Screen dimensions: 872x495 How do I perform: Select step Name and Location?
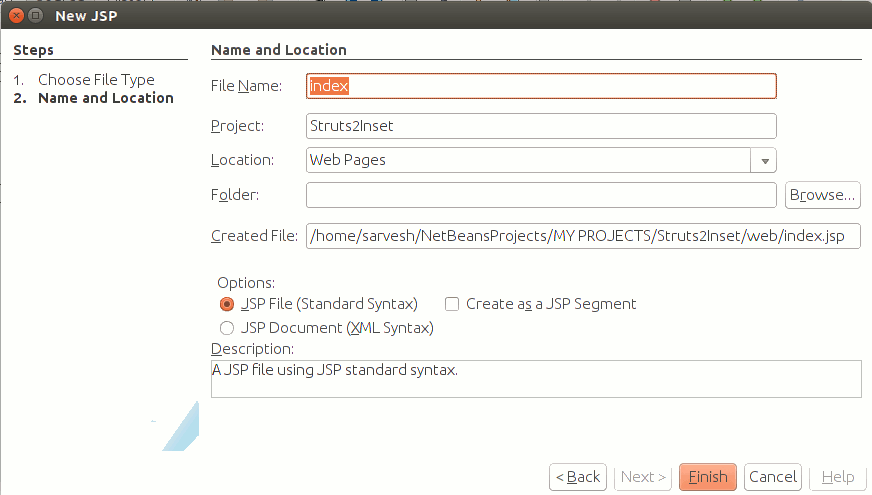pos(106,98)
